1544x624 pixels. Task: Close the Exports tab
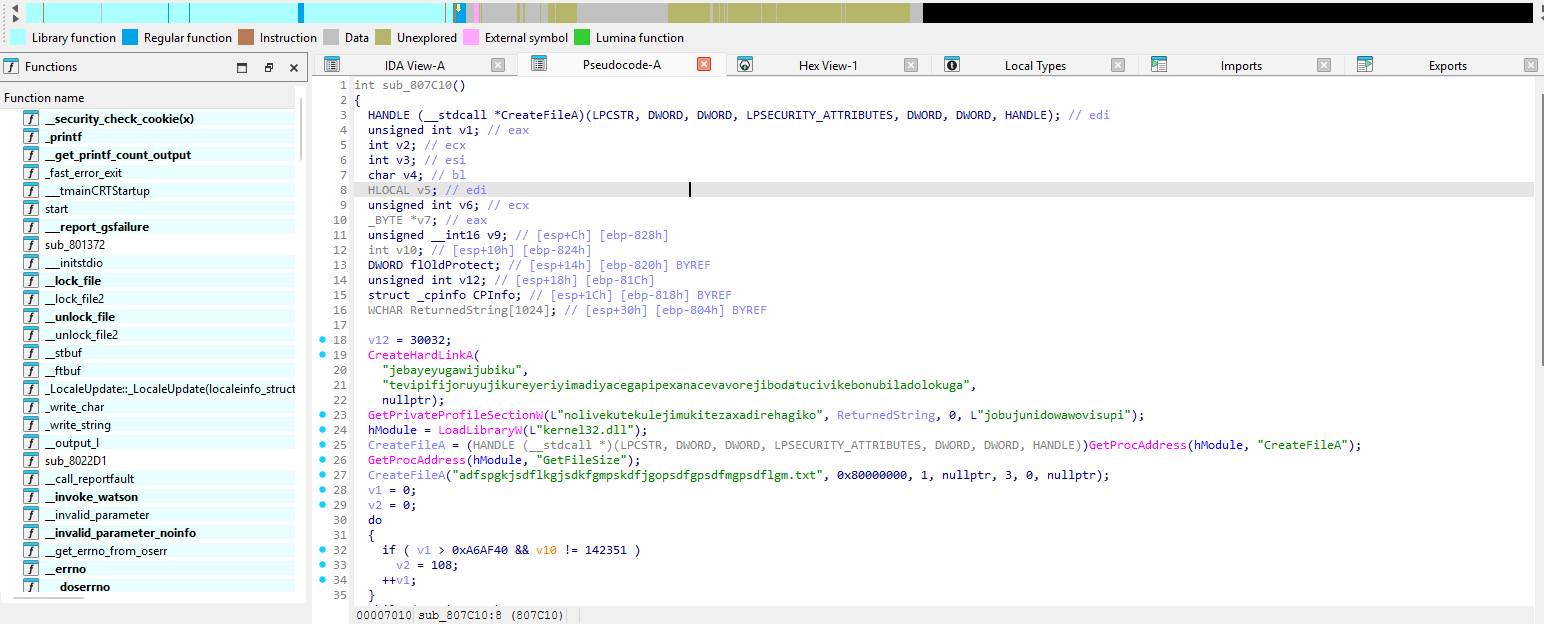[x=1531, y=65]
